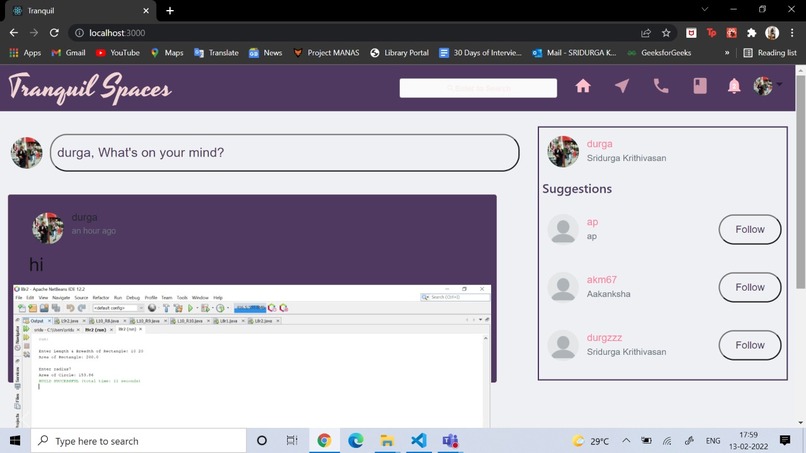Click the navbar search field
The image size is (806, 453).
(x=478, y=88)
